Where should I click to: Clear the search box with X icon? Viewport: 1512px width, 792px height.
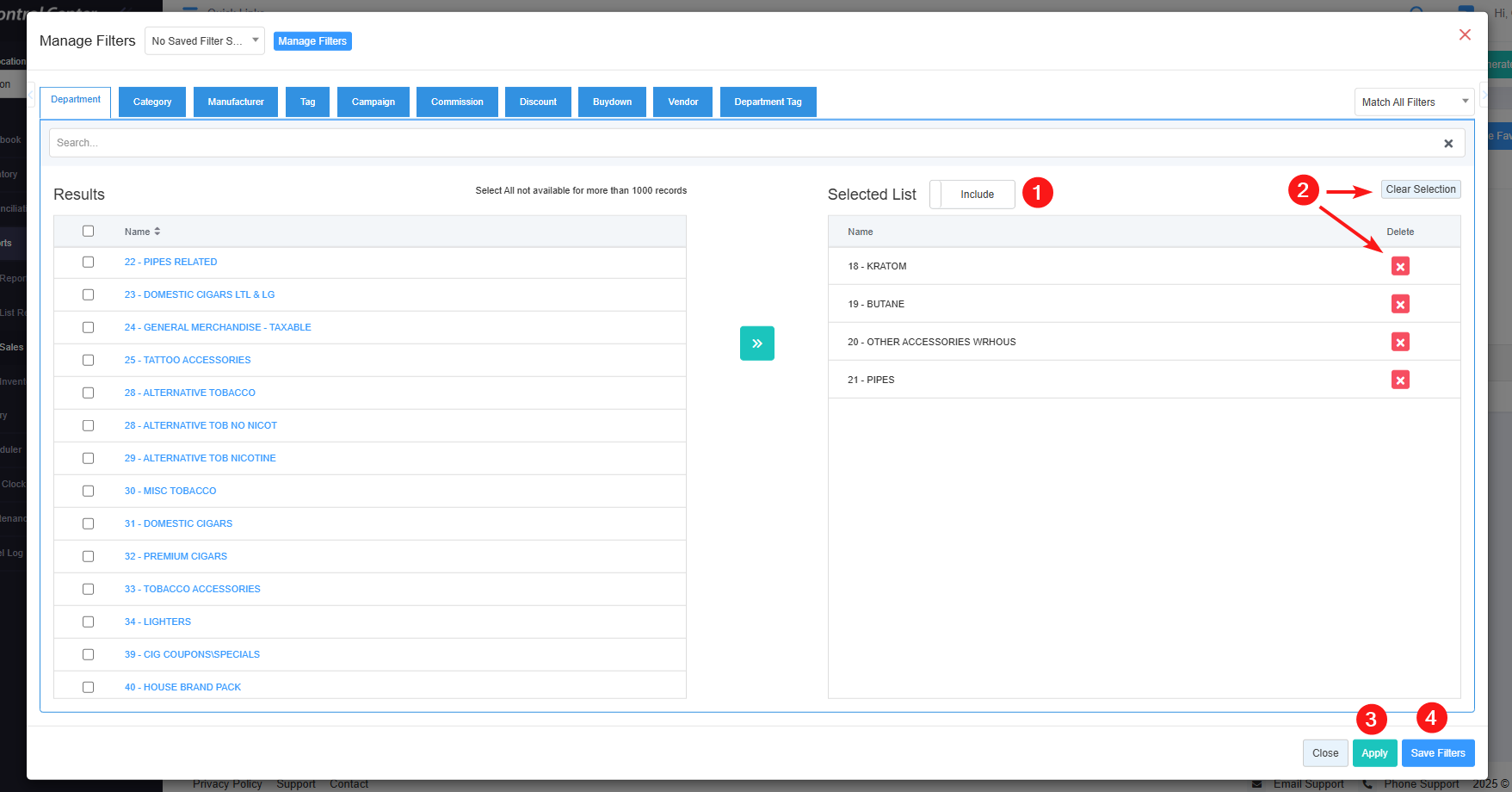pyautogui.click(x=1448, y=144)
